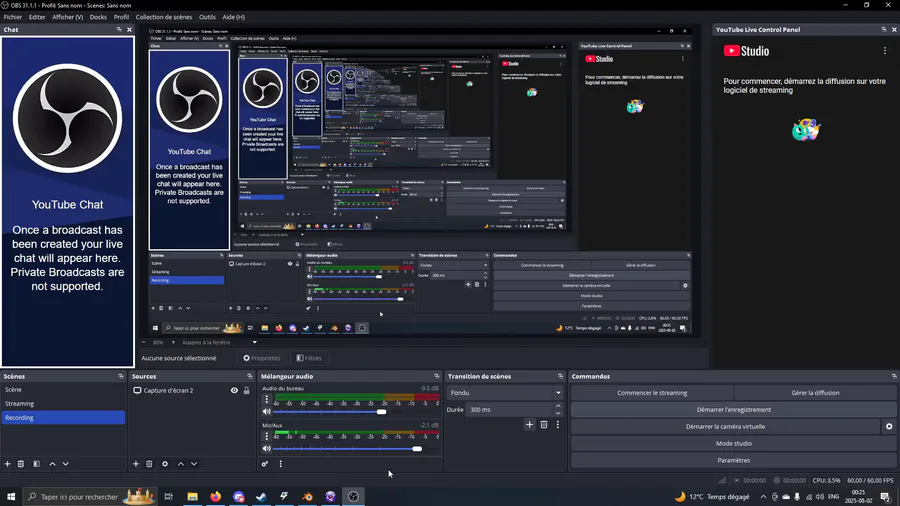
Task: Open Mic/Aux options three-dot menu
Action: pos(266,436)
